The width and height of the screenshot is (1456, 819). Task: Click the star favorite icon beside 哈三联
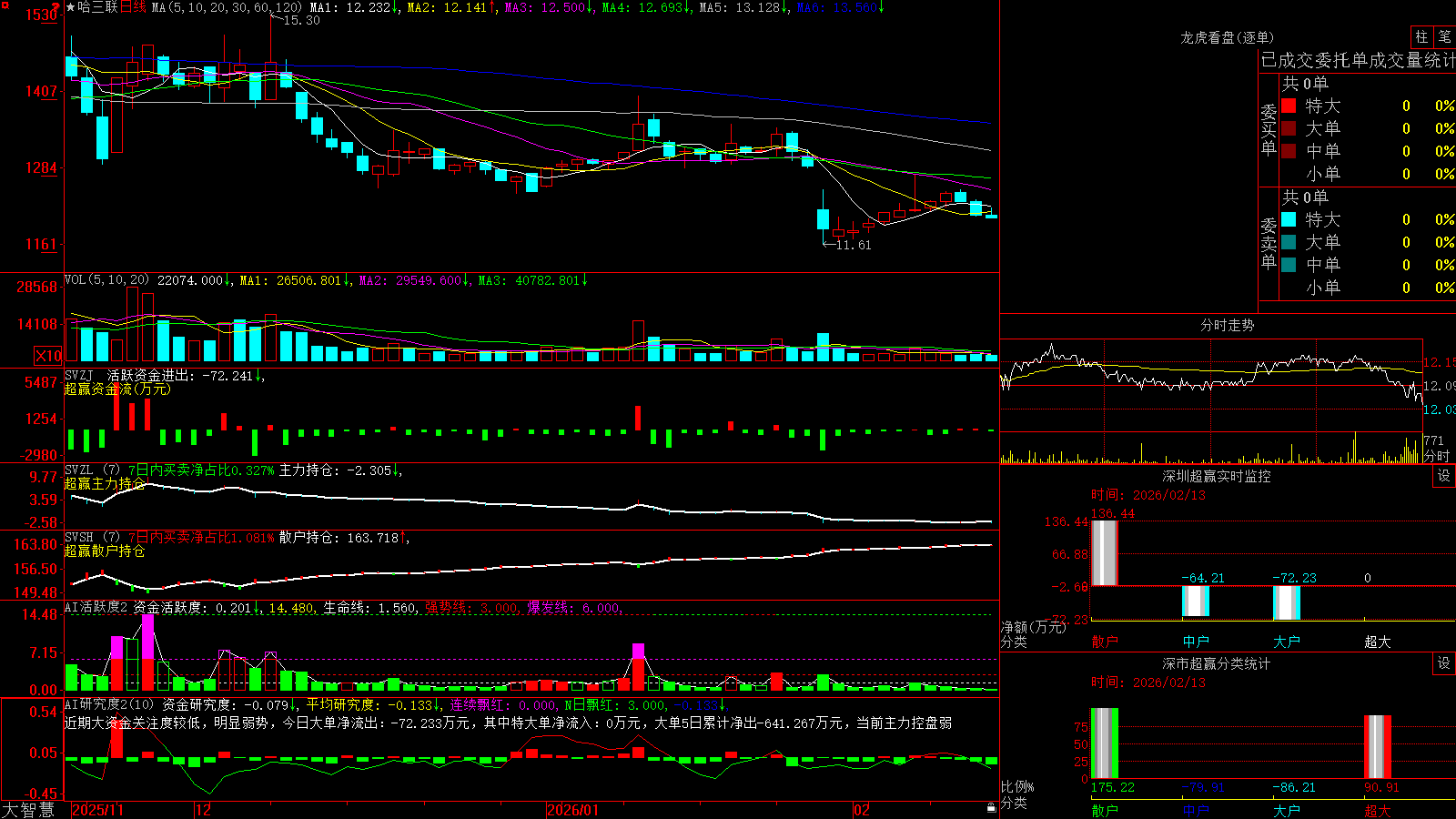click(x=71, y=7)
